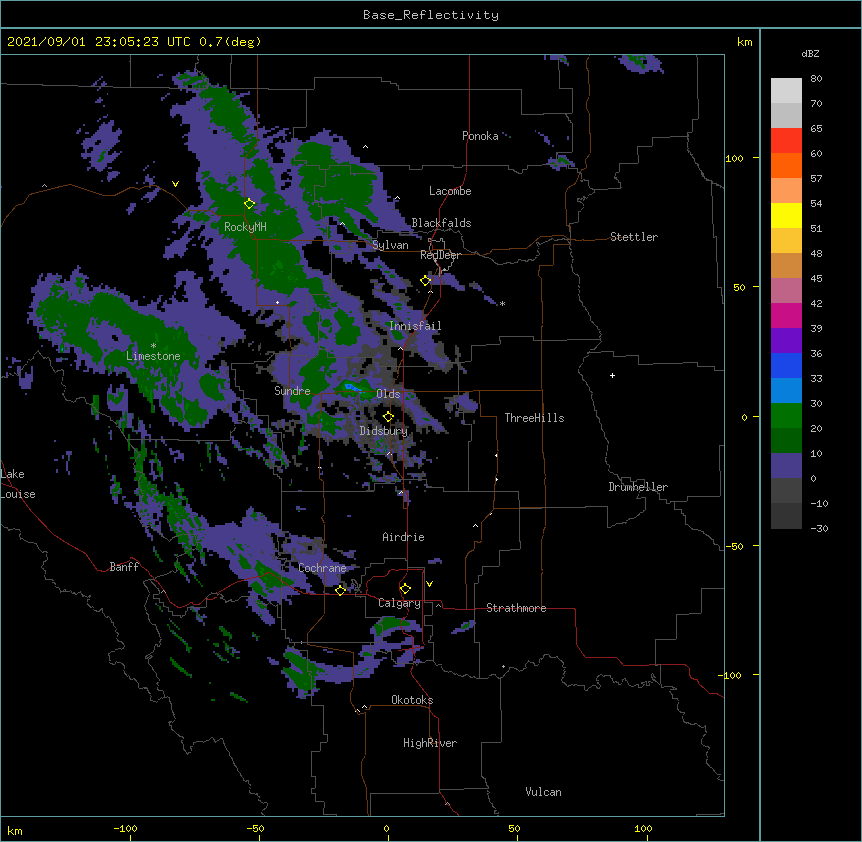Viewport: 862px width, 842px height.
Task: Click the Vulcan label
Action: (x=543, y=792)
